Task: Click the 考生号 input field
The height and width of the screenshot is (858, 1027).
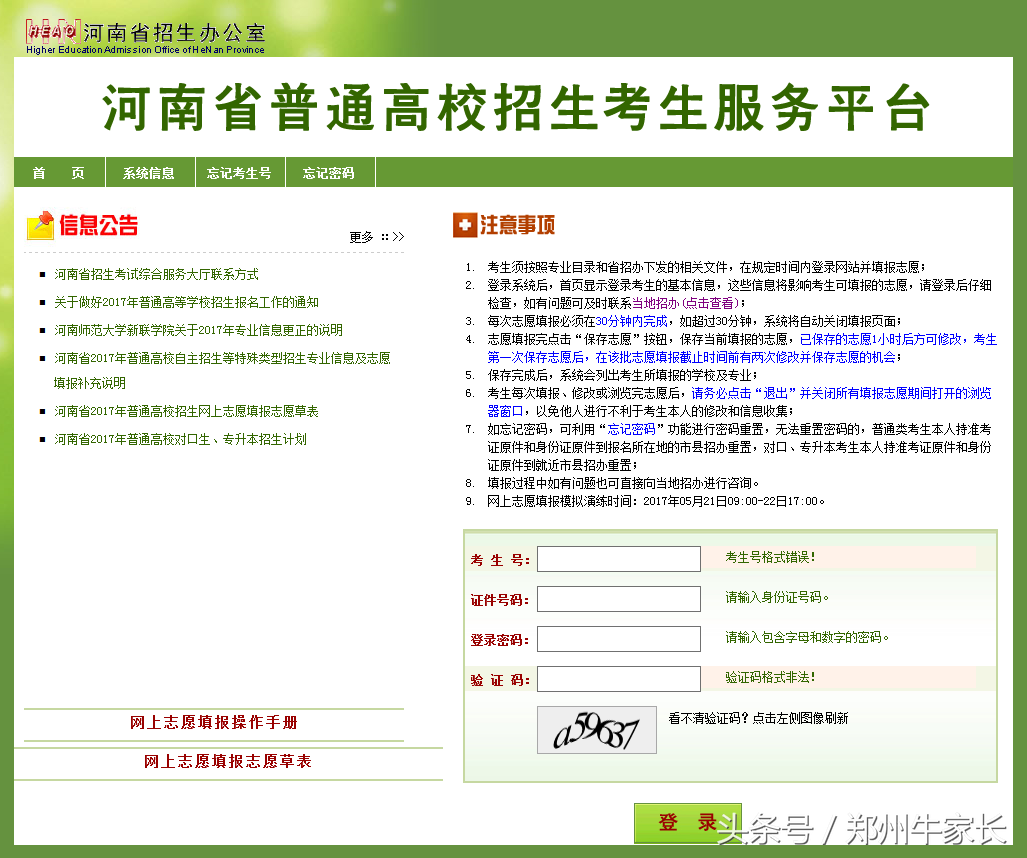Action: pyautogui.click(x=618, y=559)
